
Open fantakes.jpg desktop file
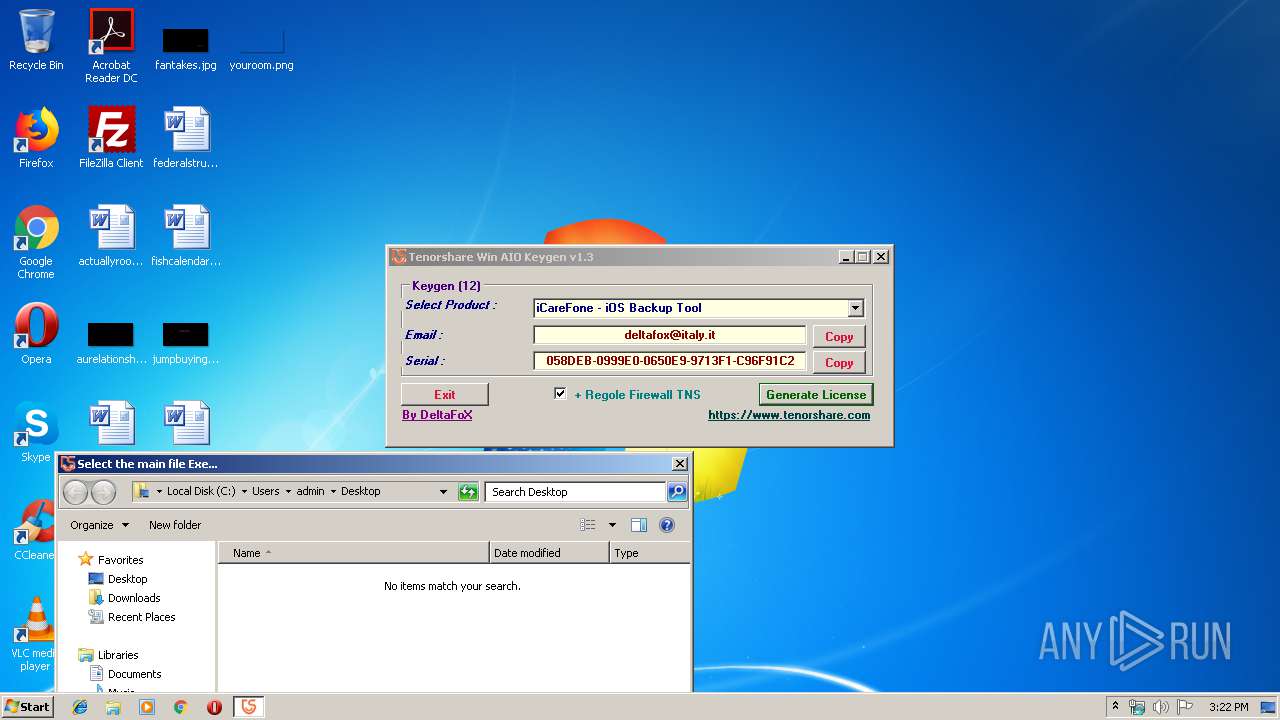[x=186, y=47]
